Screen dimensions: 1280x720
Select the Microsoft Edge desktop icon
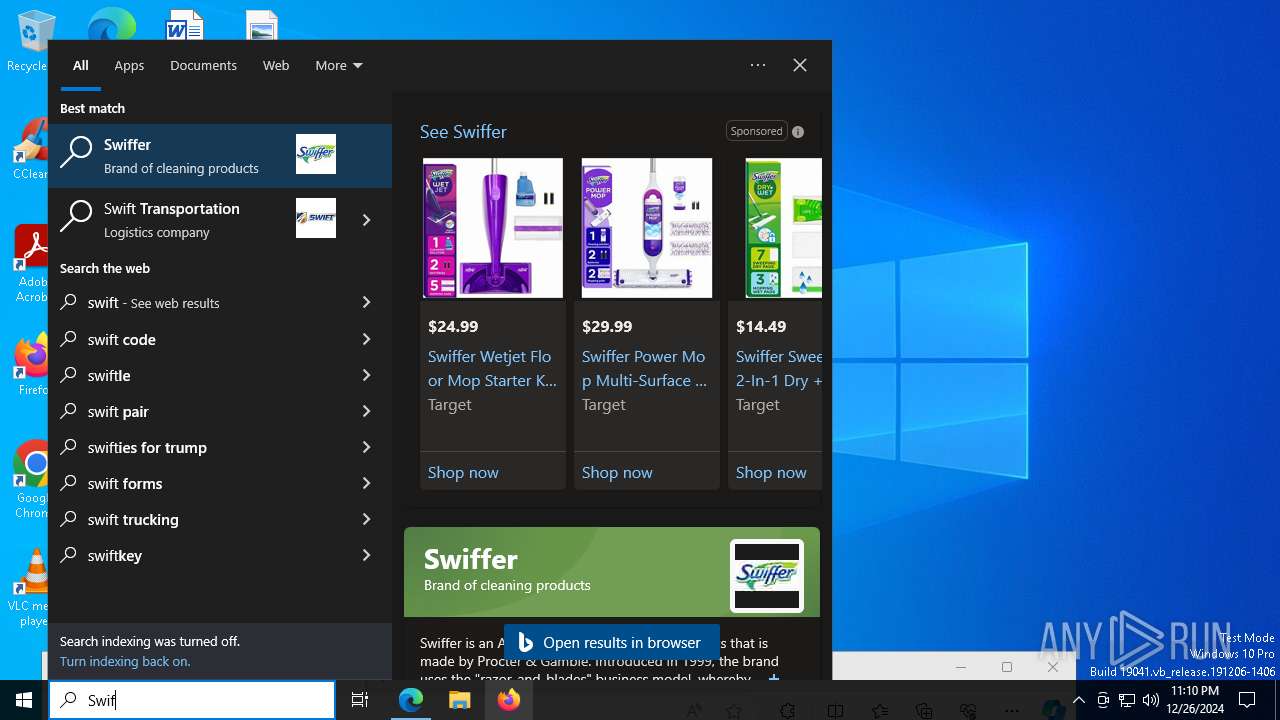coord(111,24)
